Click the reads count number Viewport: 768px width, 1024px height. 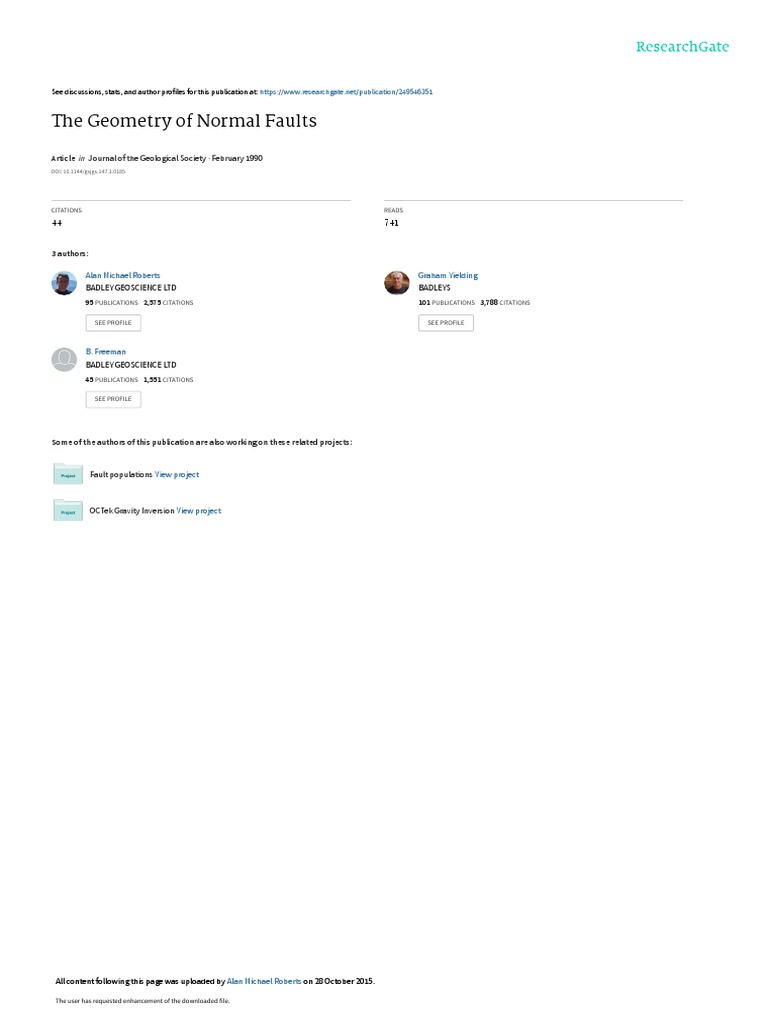[391, 223]
